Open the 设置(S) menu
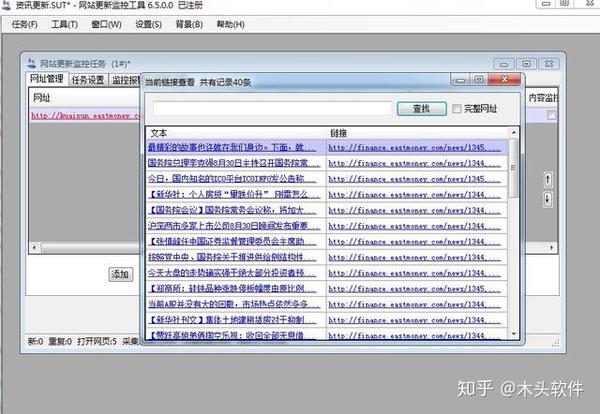 click(148, 24)
